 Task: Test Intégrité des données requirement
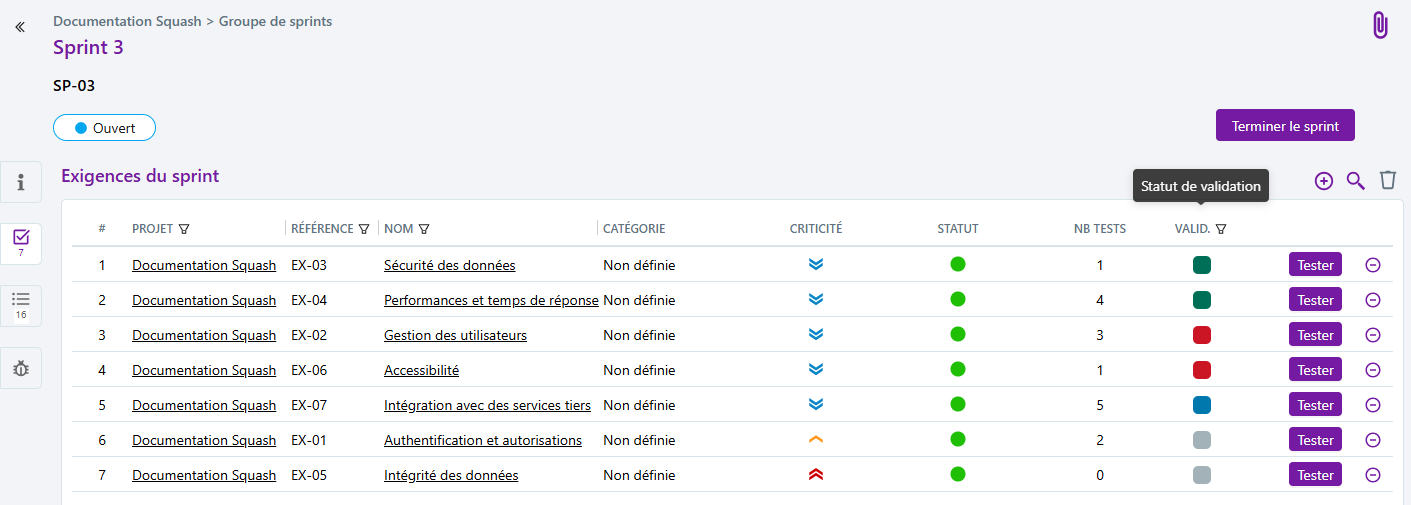(1315, 475)
